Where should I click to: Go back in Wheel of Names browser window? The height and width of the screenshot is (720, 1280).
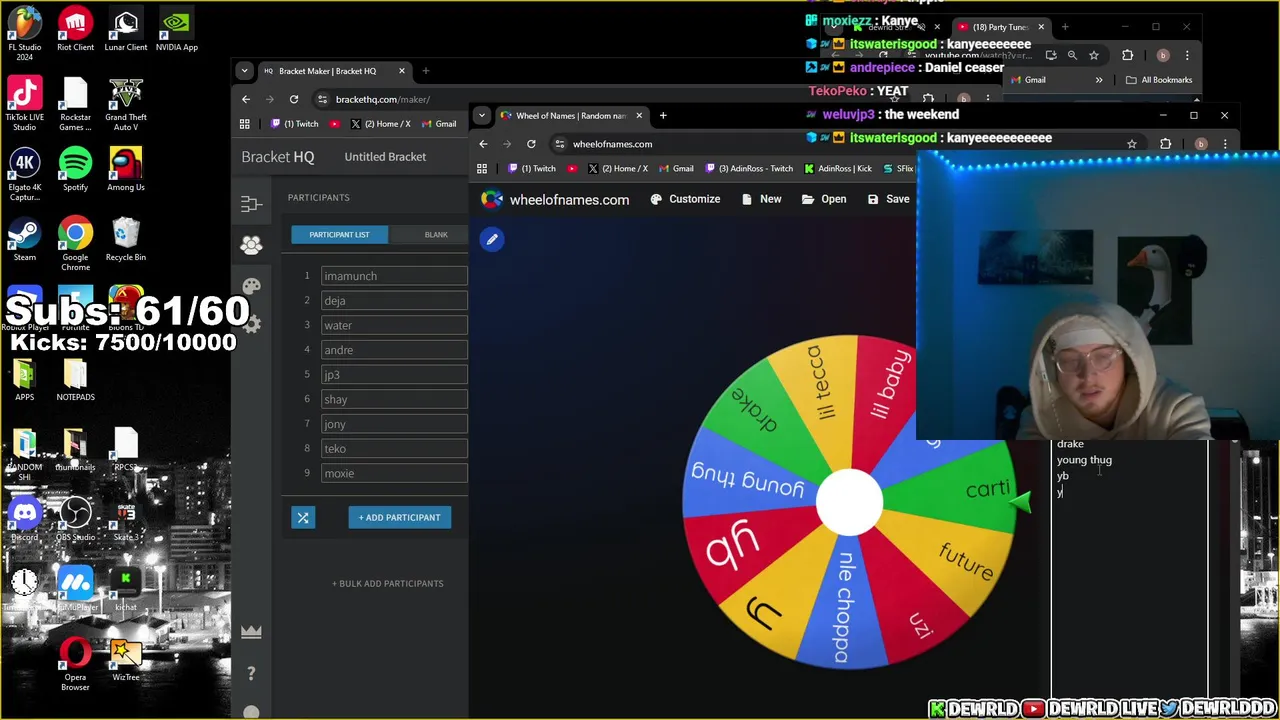483,144
